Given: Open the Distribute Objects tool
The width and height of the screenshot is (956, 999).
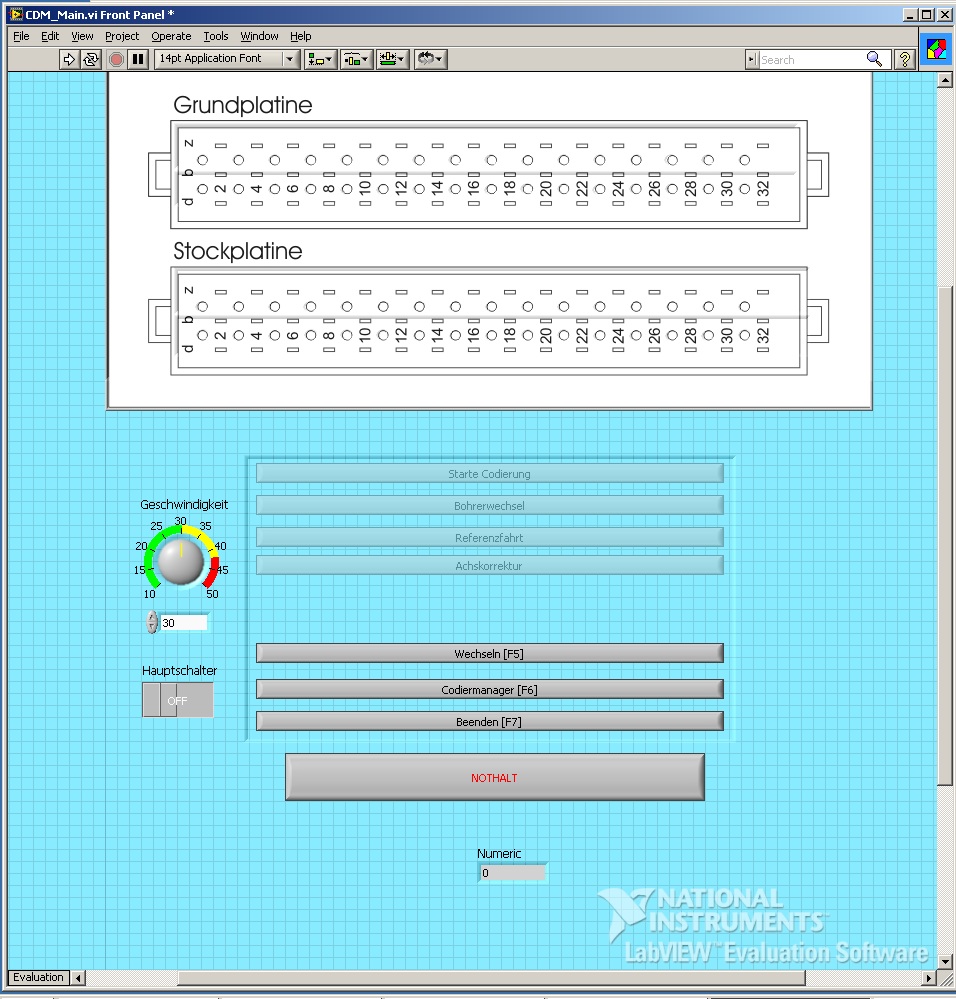Looking at the screenshot, I should [x=356, y=59].
